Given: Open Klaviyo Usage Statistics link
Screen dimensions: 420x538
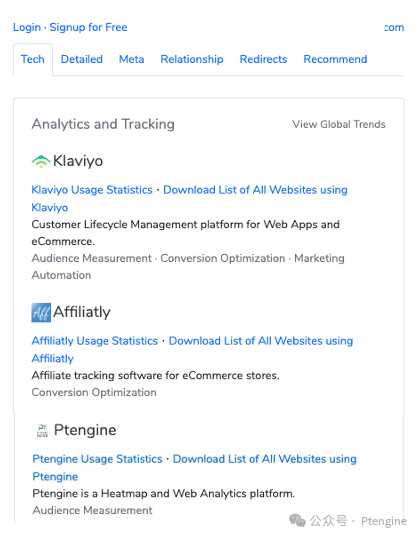Looking at the screenshot, I should click(x=92, y=190).
